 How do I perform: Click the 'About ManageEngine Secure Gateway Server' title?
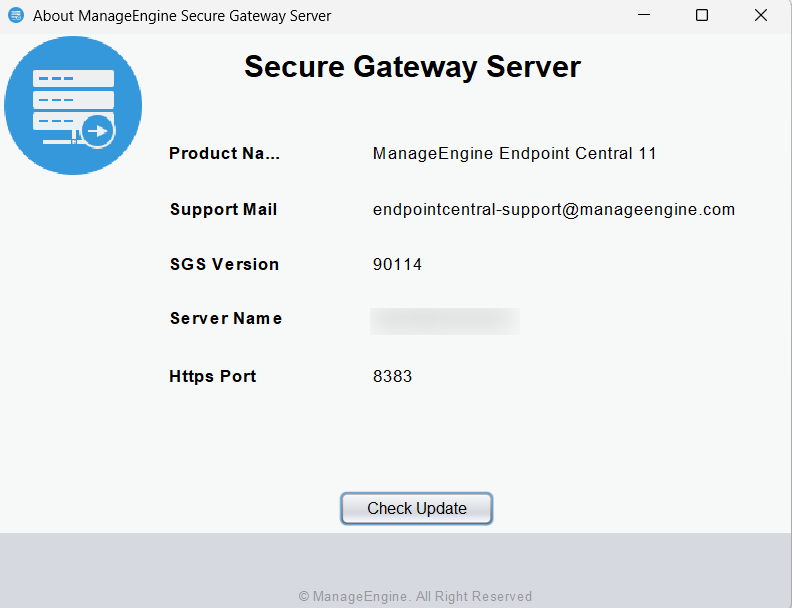[x=182, y=16]
